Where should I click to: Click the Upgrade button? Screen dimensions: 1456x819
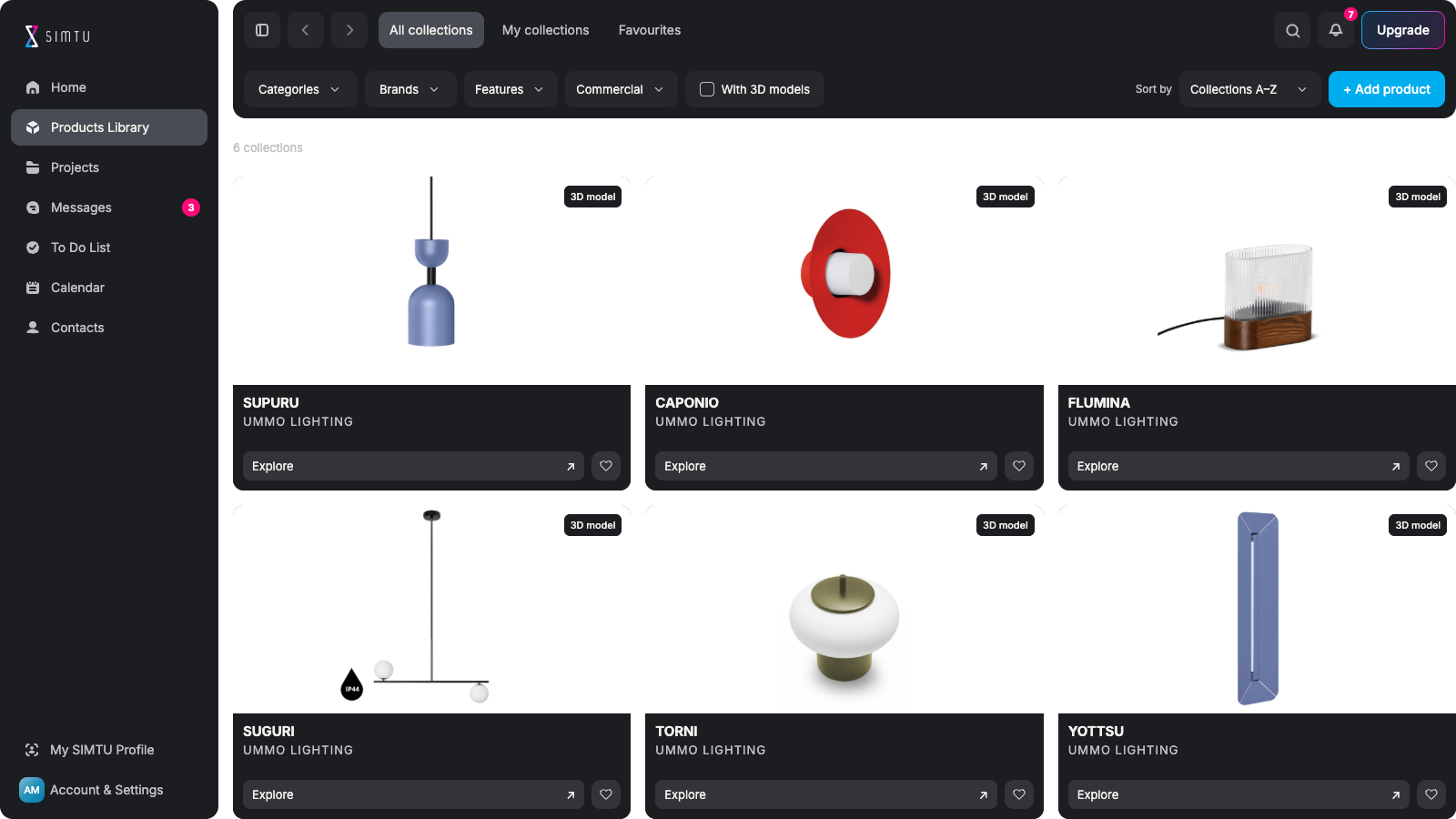pyautogui.click(x=1403, y=30)
